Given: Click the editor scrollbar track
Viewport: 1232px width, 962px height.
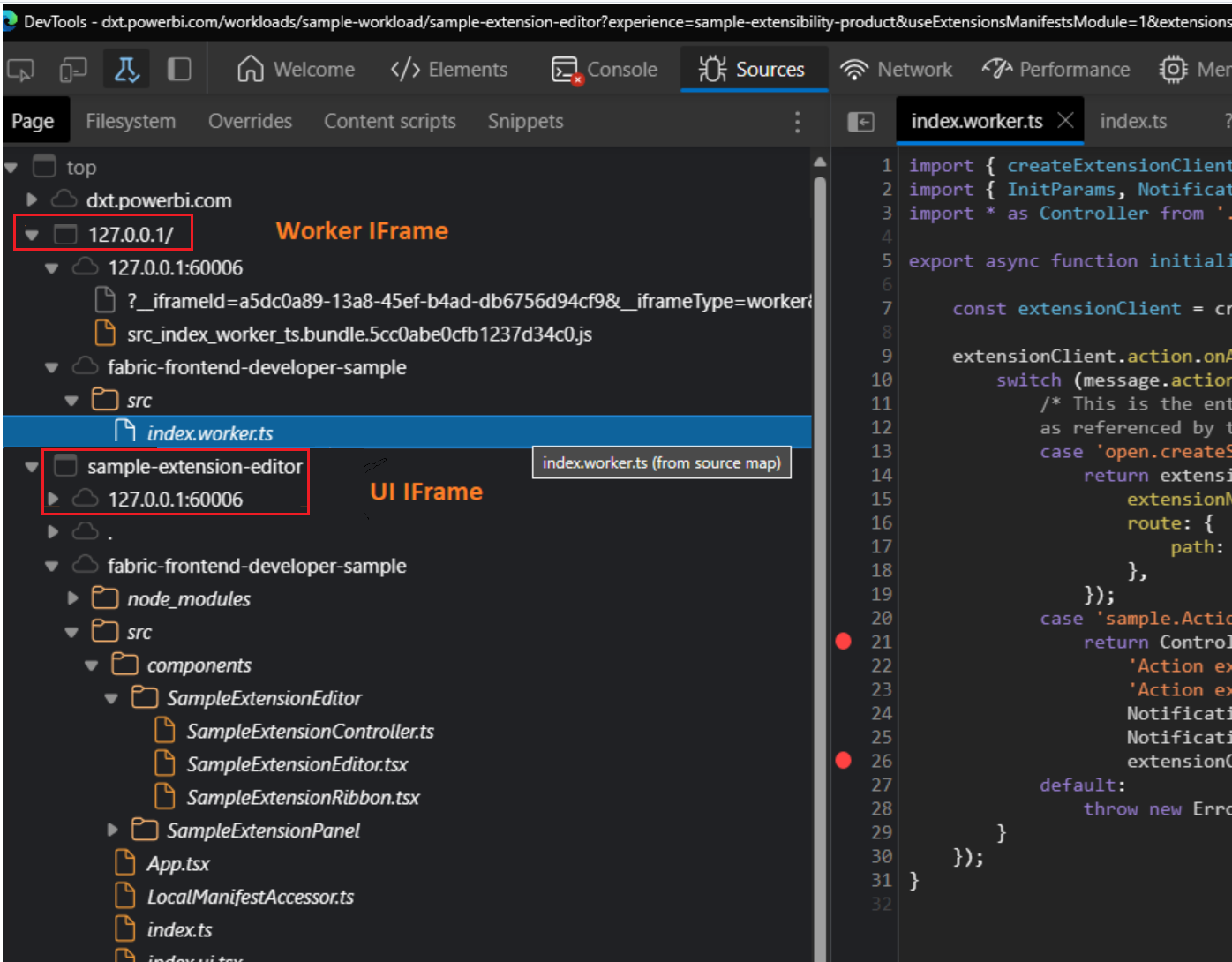Looking at the screenshot, I should pyautogui.click(x=821, y=530).
